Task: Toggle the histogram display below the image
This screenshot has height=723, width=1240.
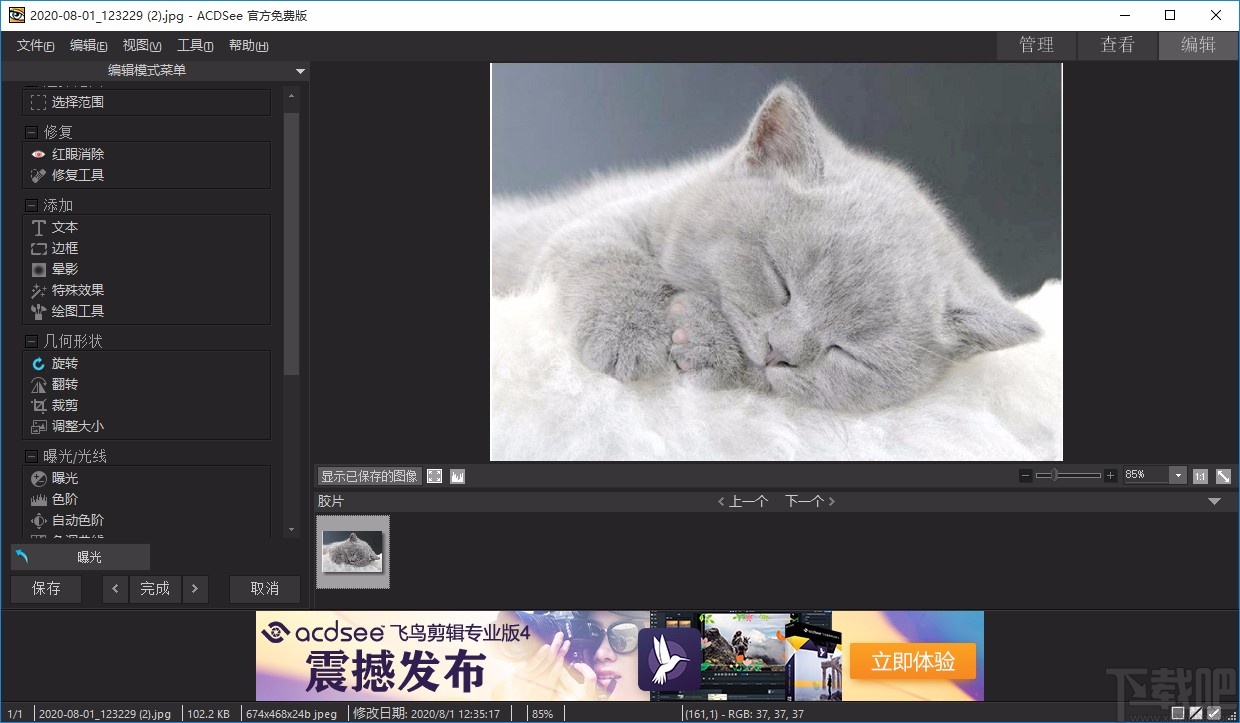Action: click(457, 476)
